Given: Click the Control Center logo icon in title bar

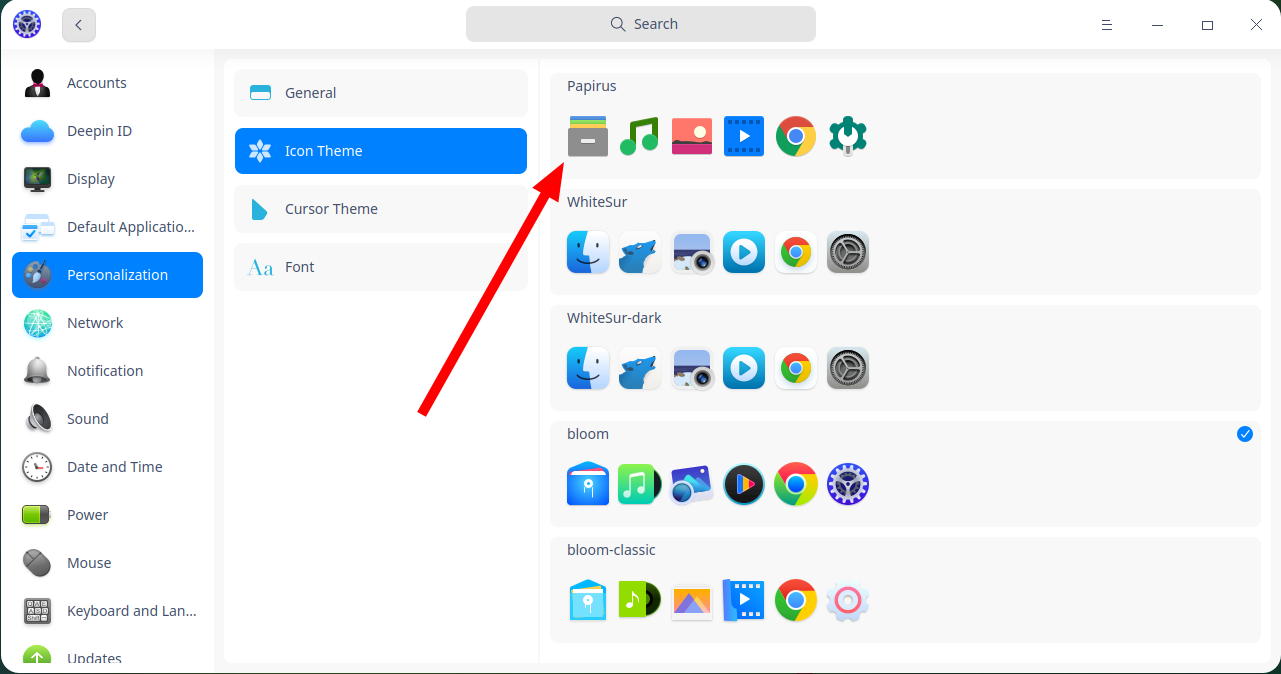Looking at the screenshot, I should click(27, 24).
